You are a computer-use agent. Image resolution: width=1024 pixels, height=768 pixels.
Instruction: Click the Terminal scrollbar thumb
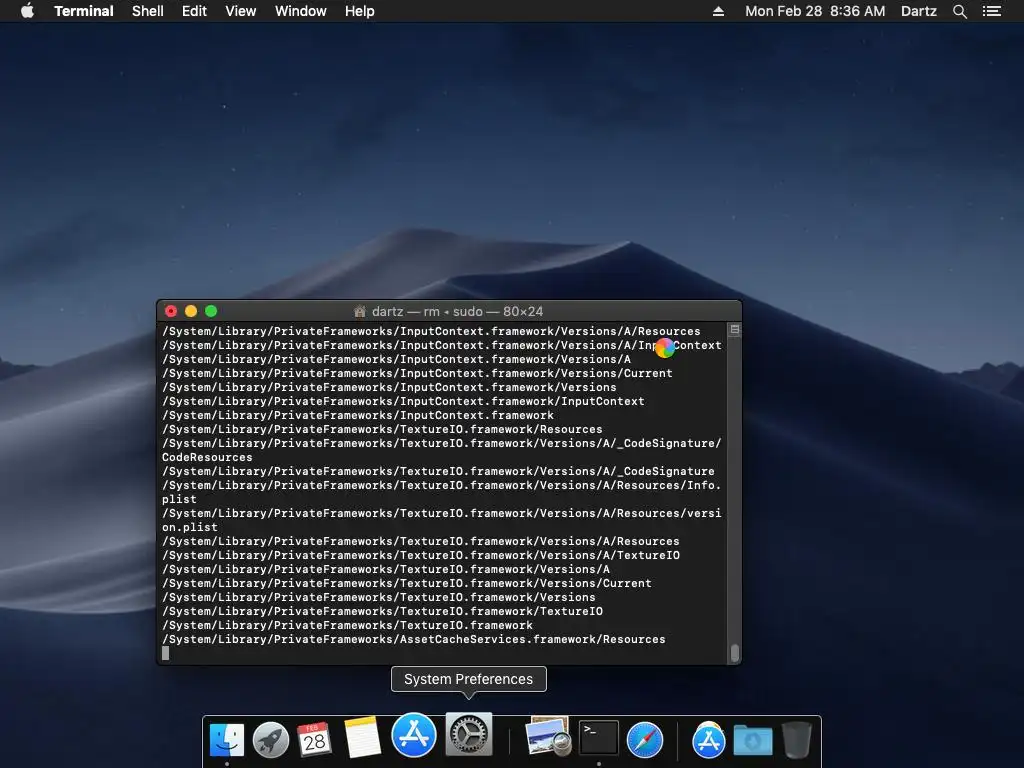tap(735, 652)
